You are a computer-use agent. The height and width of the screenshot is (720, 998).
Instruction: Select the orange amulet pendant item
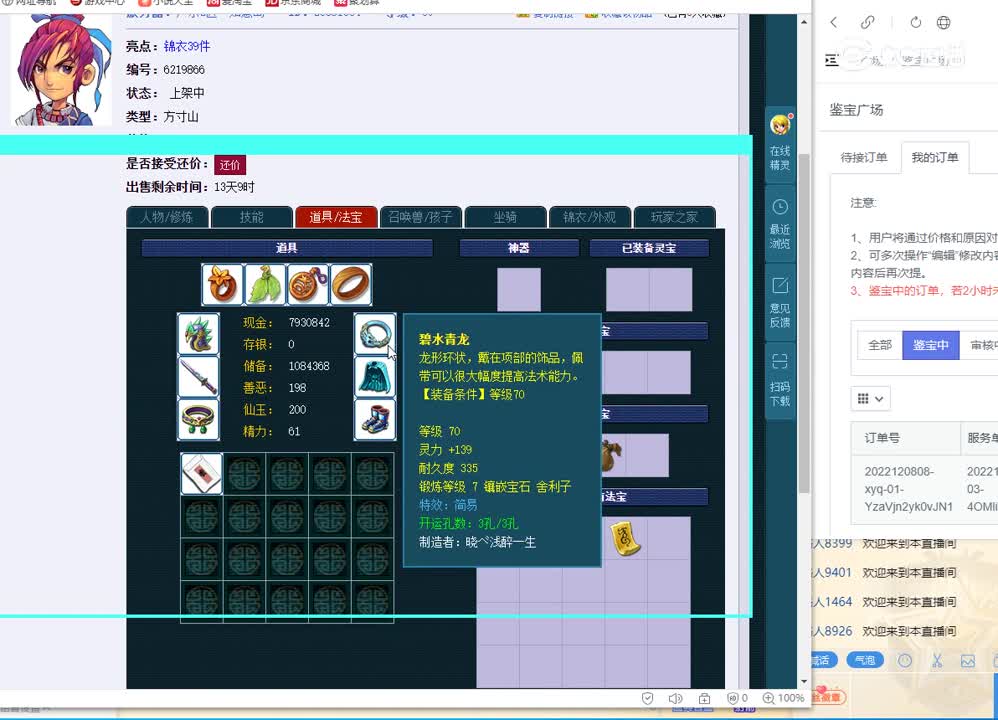click(x=308, y=285)
